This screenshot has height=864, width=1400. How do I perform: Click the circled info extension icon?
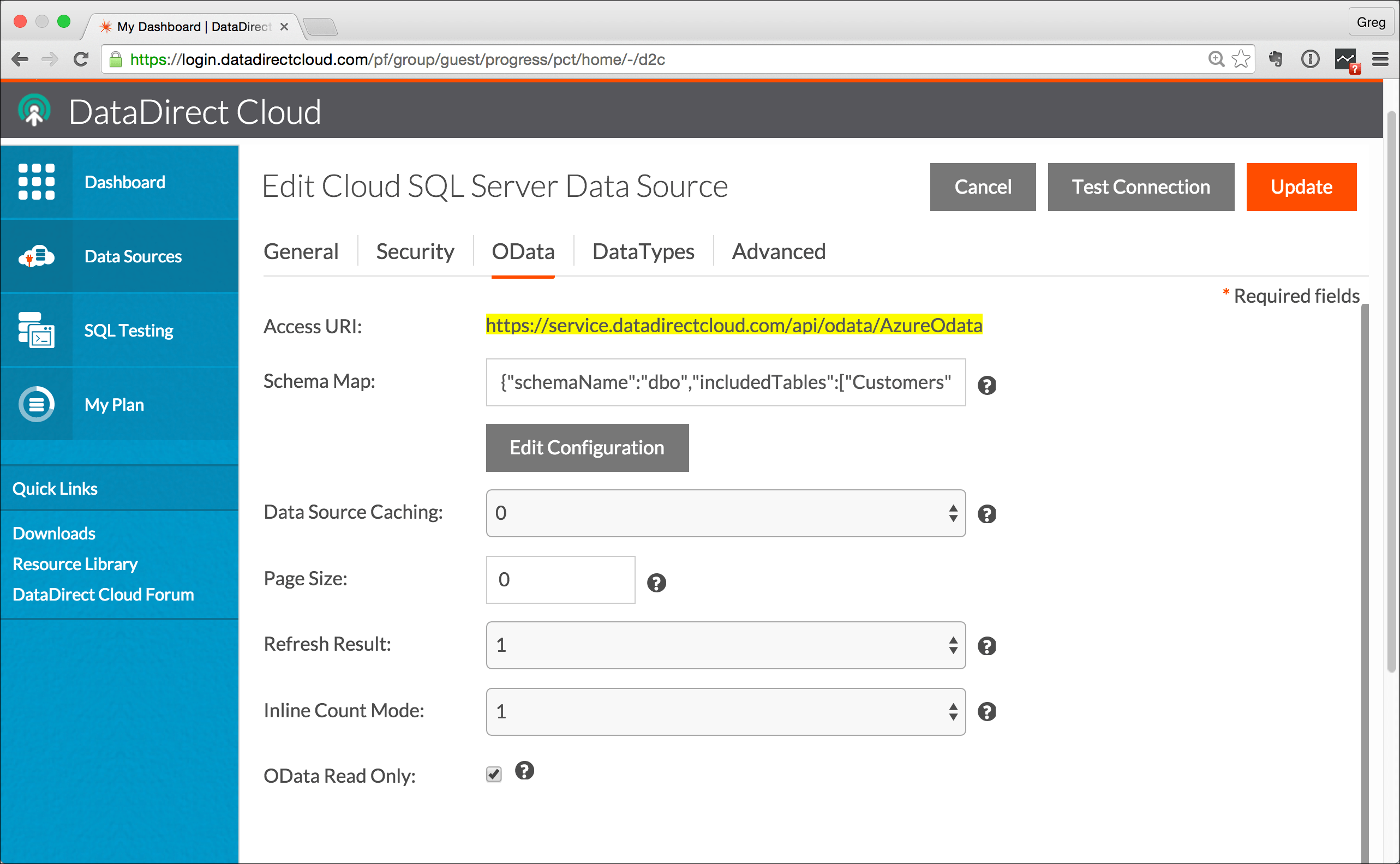1311,59
